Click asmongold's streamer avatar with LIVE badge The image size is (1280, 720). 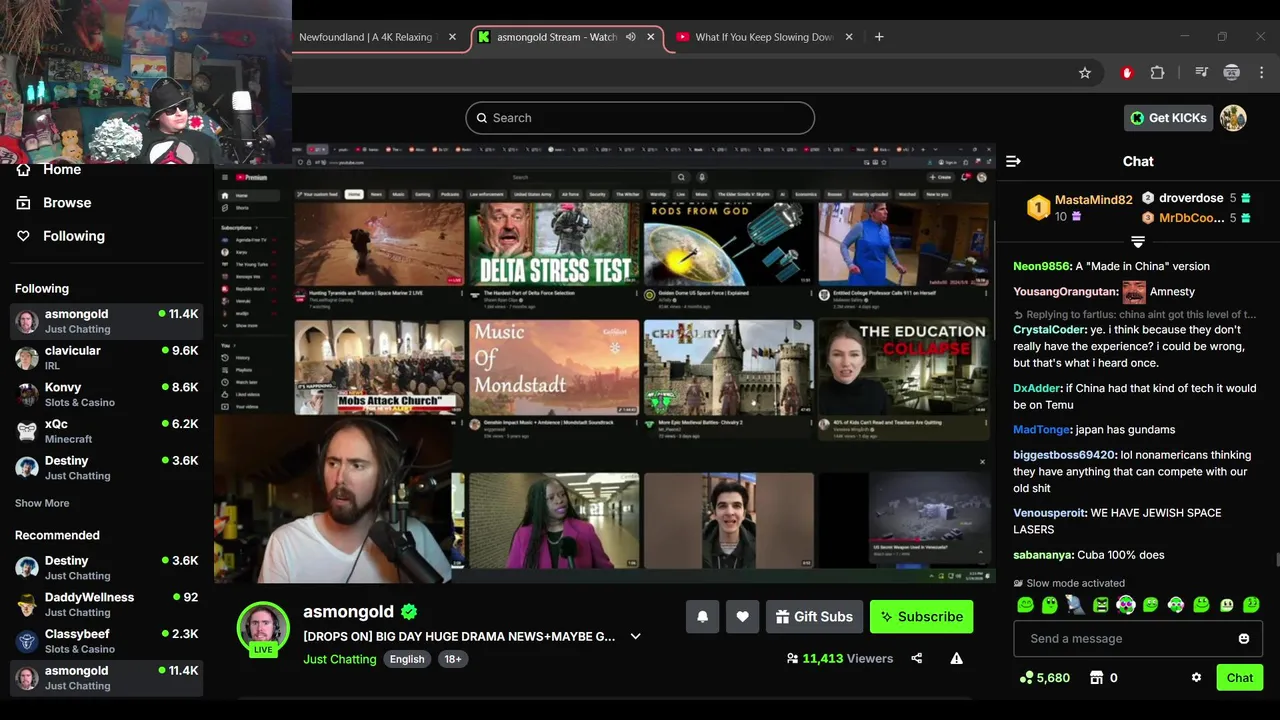263,628
